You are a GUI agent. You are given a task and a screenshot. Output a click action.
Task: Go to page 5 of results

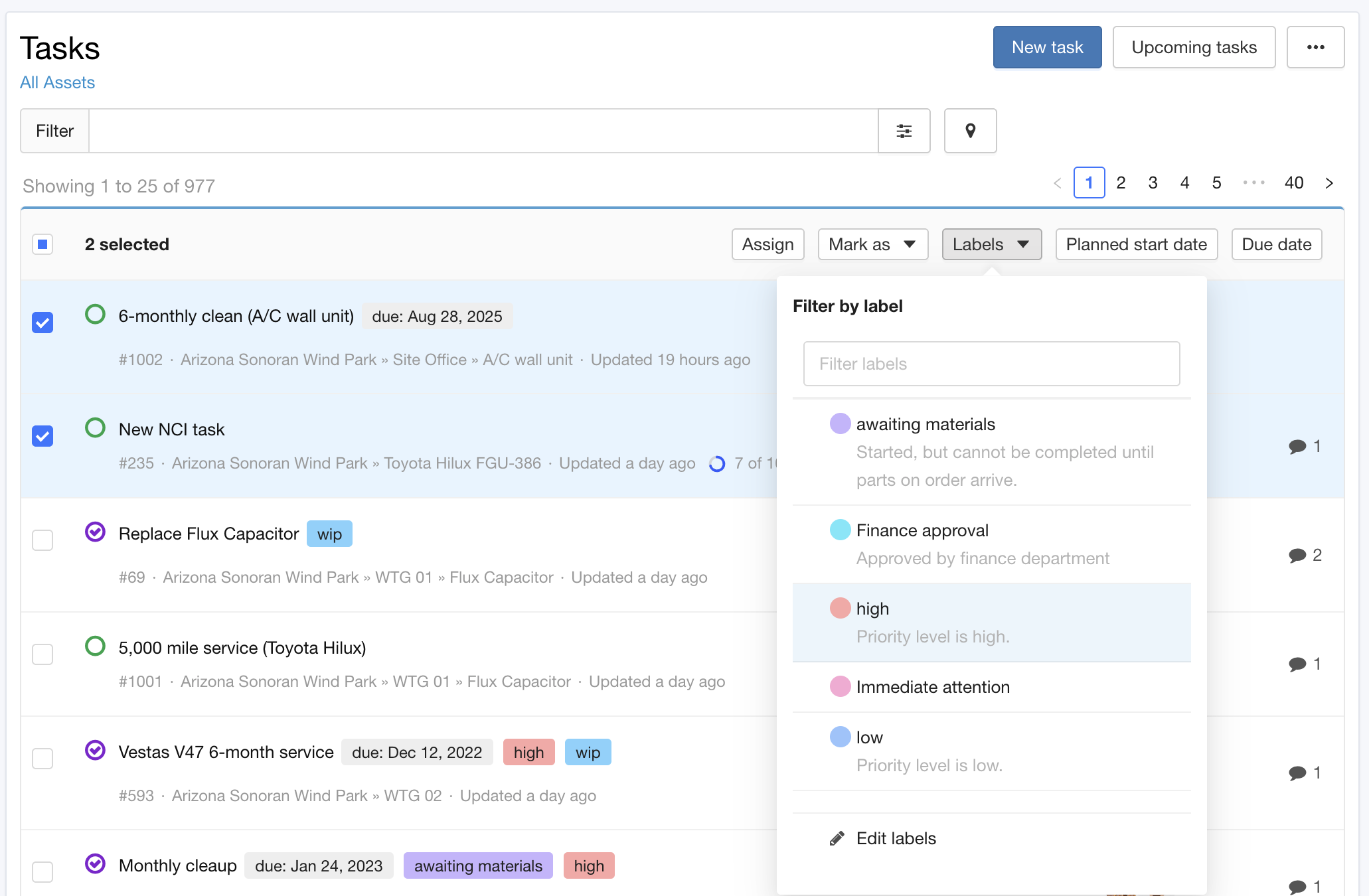[x=1216, y=183]
